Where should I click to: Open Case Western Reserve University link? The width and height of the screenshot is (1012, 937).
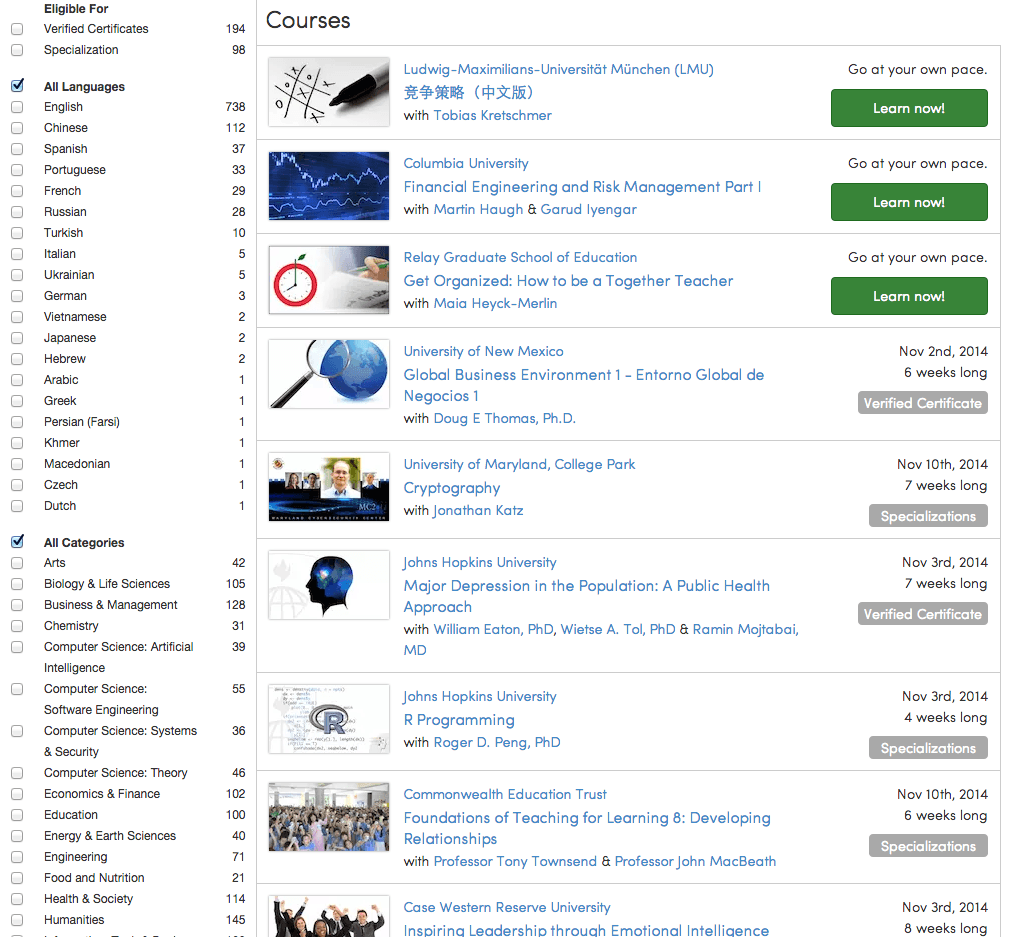507,907
